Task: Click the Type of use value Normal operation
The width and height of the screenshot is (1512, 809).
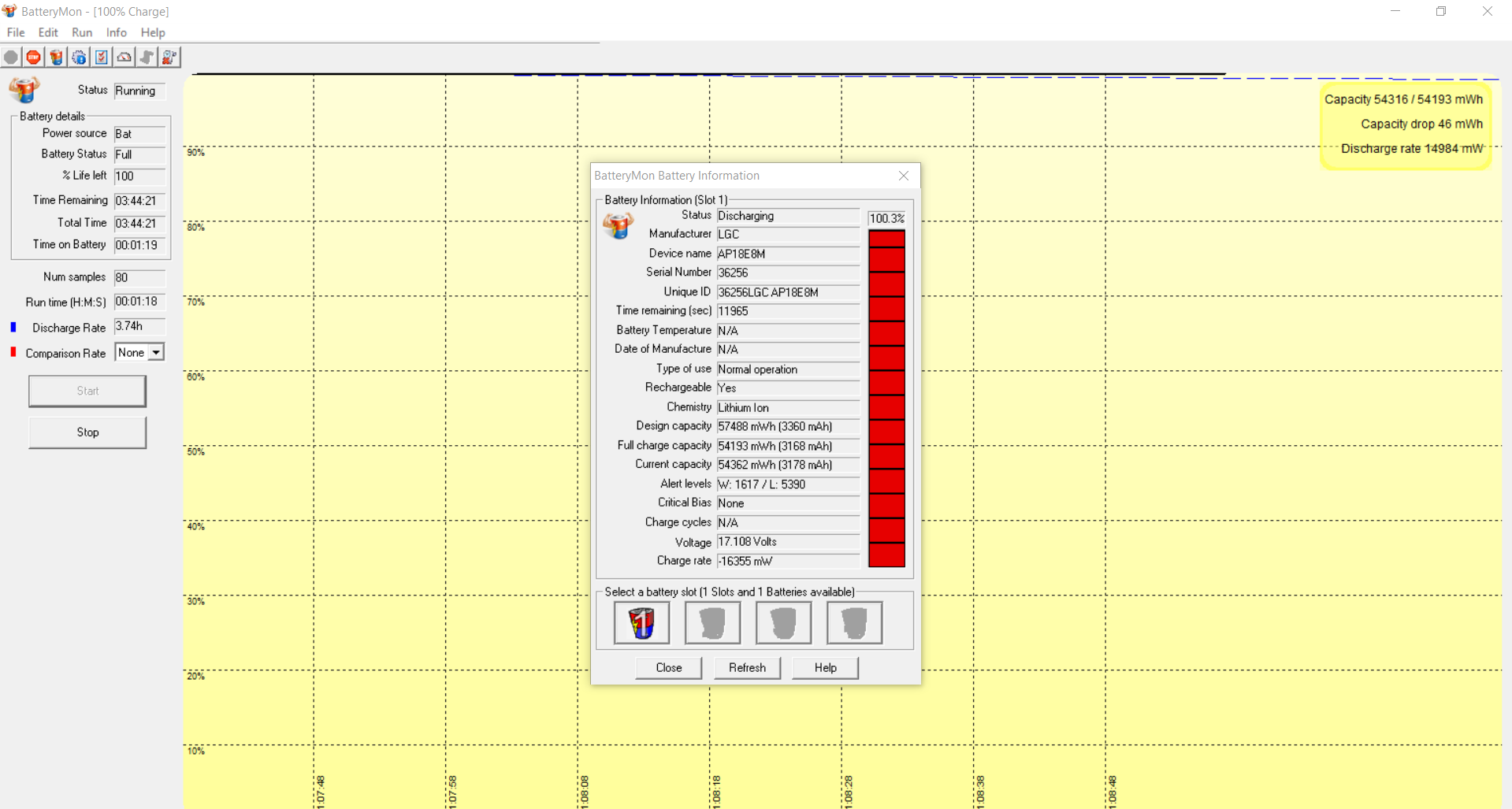Action: click(x=788, y=369)
